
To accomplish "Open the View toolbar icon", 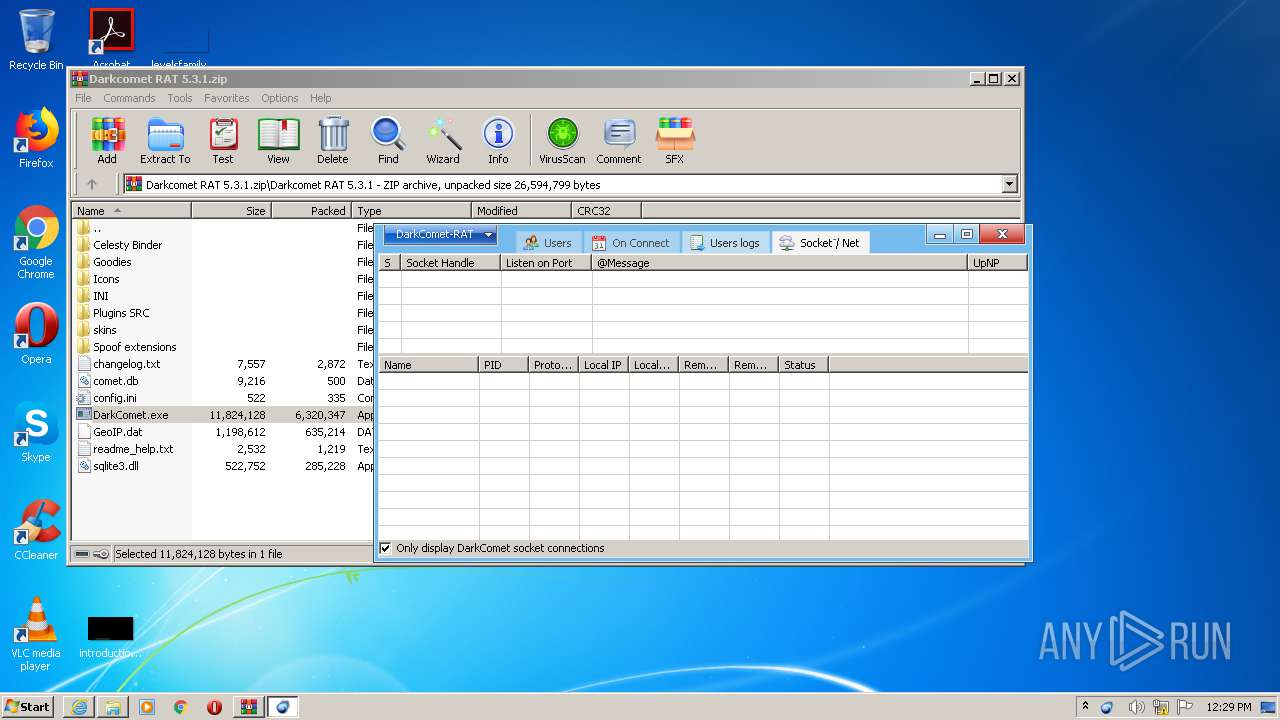I will pyautogui.click(x=278, y=140).
